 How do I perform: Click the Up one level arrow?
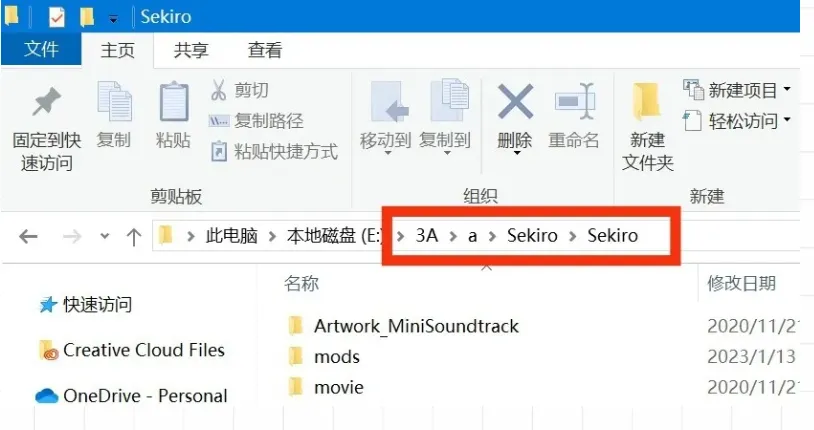134,237
